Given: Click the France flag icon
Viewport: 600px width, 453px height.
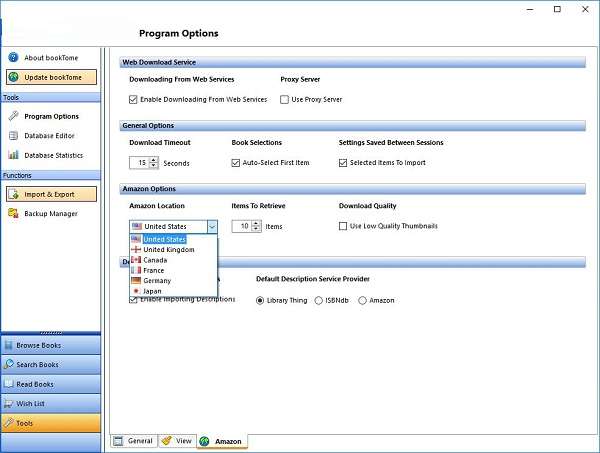Looking at the screenshot, I should tap(136, 270).
